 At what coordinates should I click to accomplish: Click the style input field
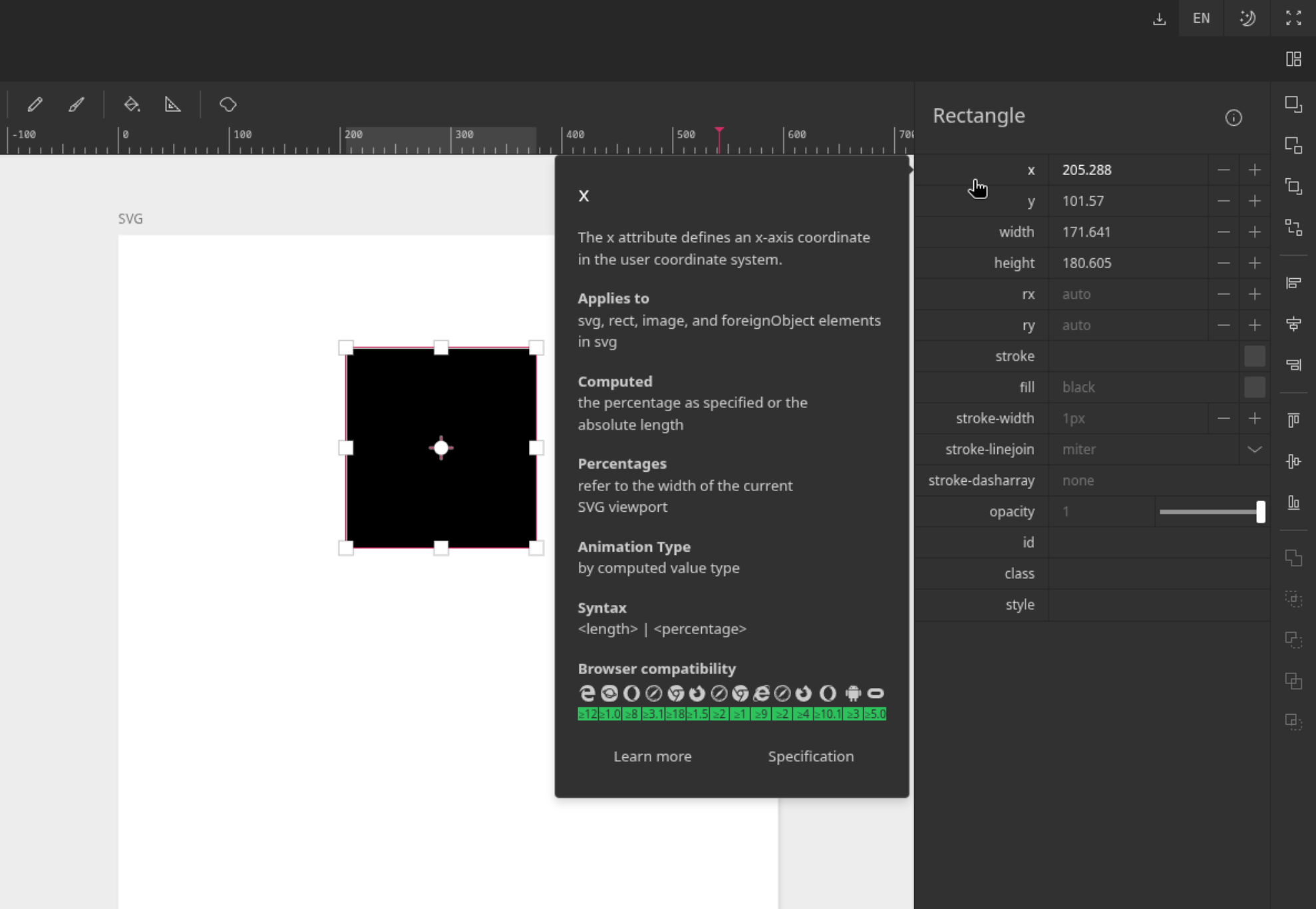point(1159,605)
